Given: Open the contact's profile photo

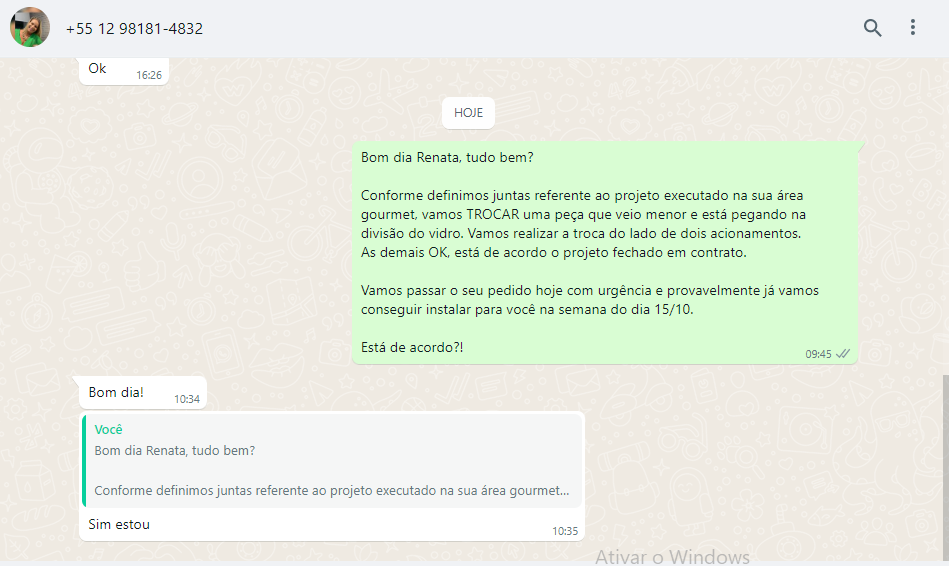Looking at the screenshot, I should (30, 28).
